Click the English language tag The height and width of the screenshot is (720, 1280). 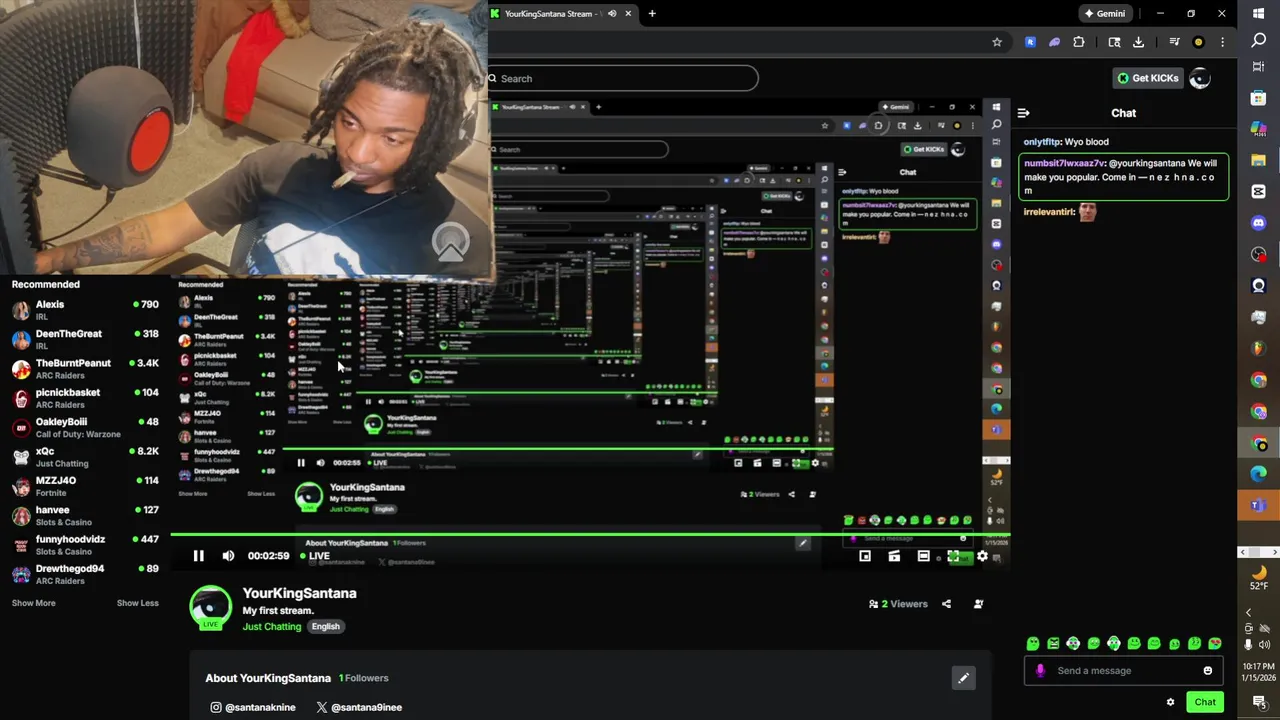pyautogui.click(x=325, y=627)
